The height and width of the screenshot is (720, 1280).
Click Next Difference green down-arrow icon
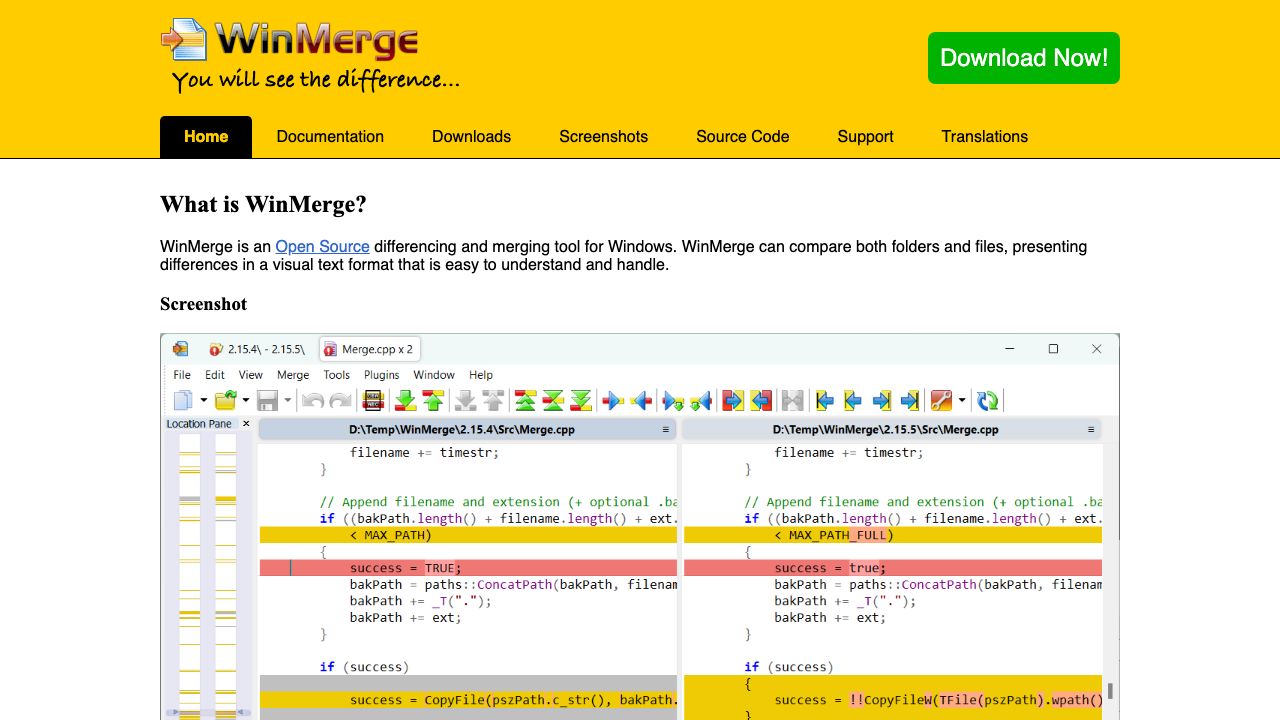point(406,401)
